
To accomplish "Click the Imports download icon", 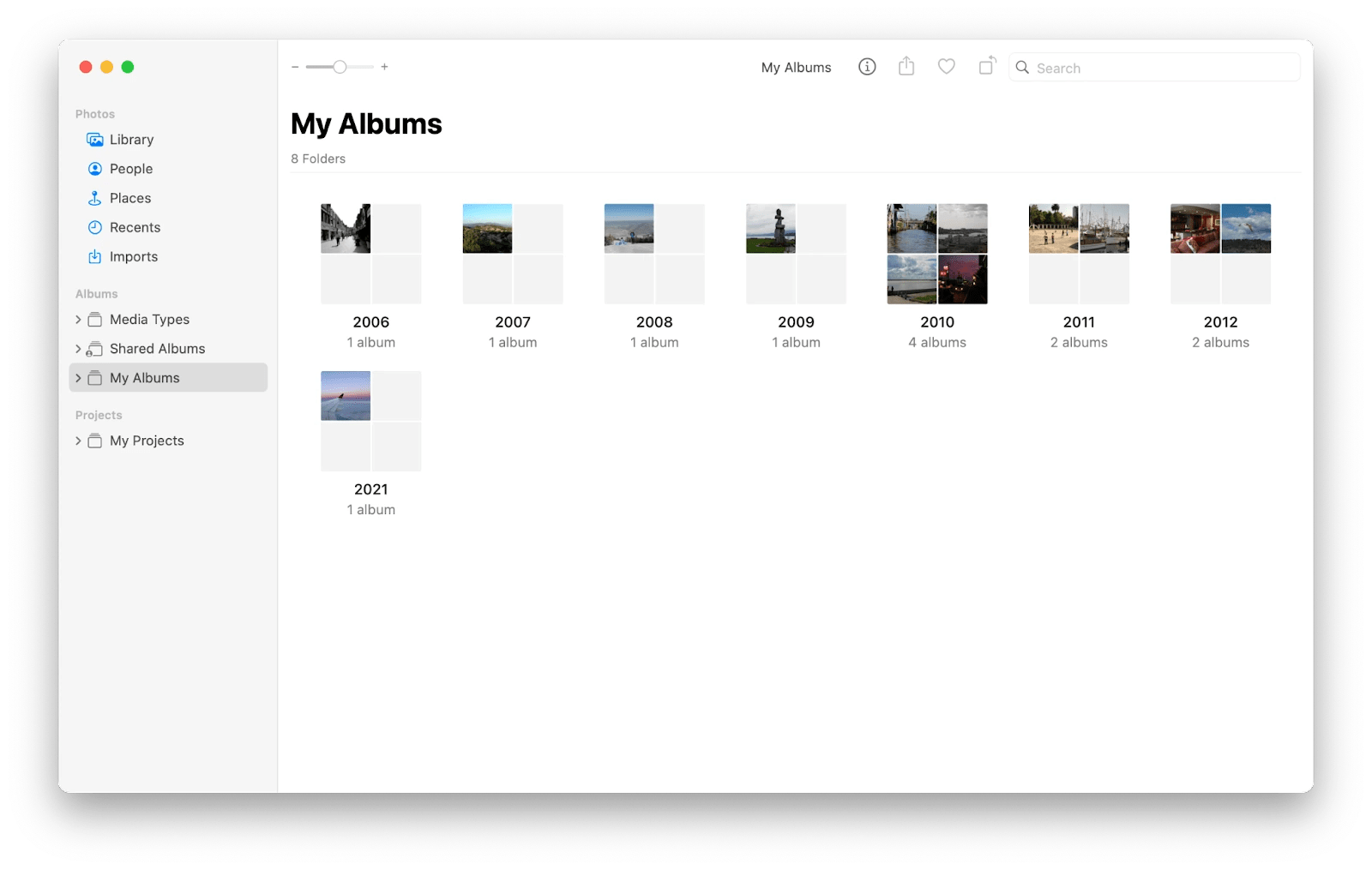I will 95,256.
